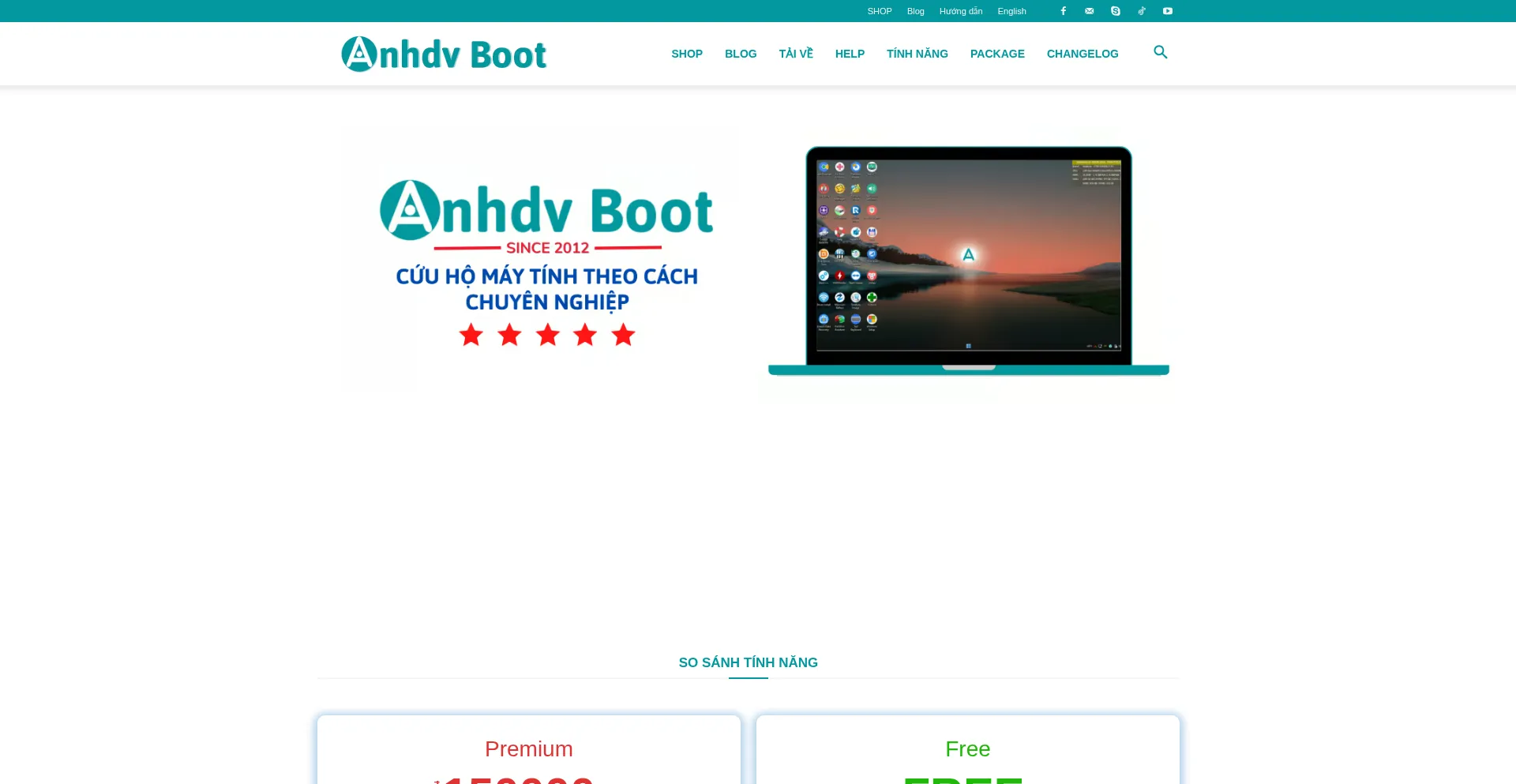1516x784 pixels.
Task: Navigate to PACKAGE menu item
Action: [x=997, y=54]
